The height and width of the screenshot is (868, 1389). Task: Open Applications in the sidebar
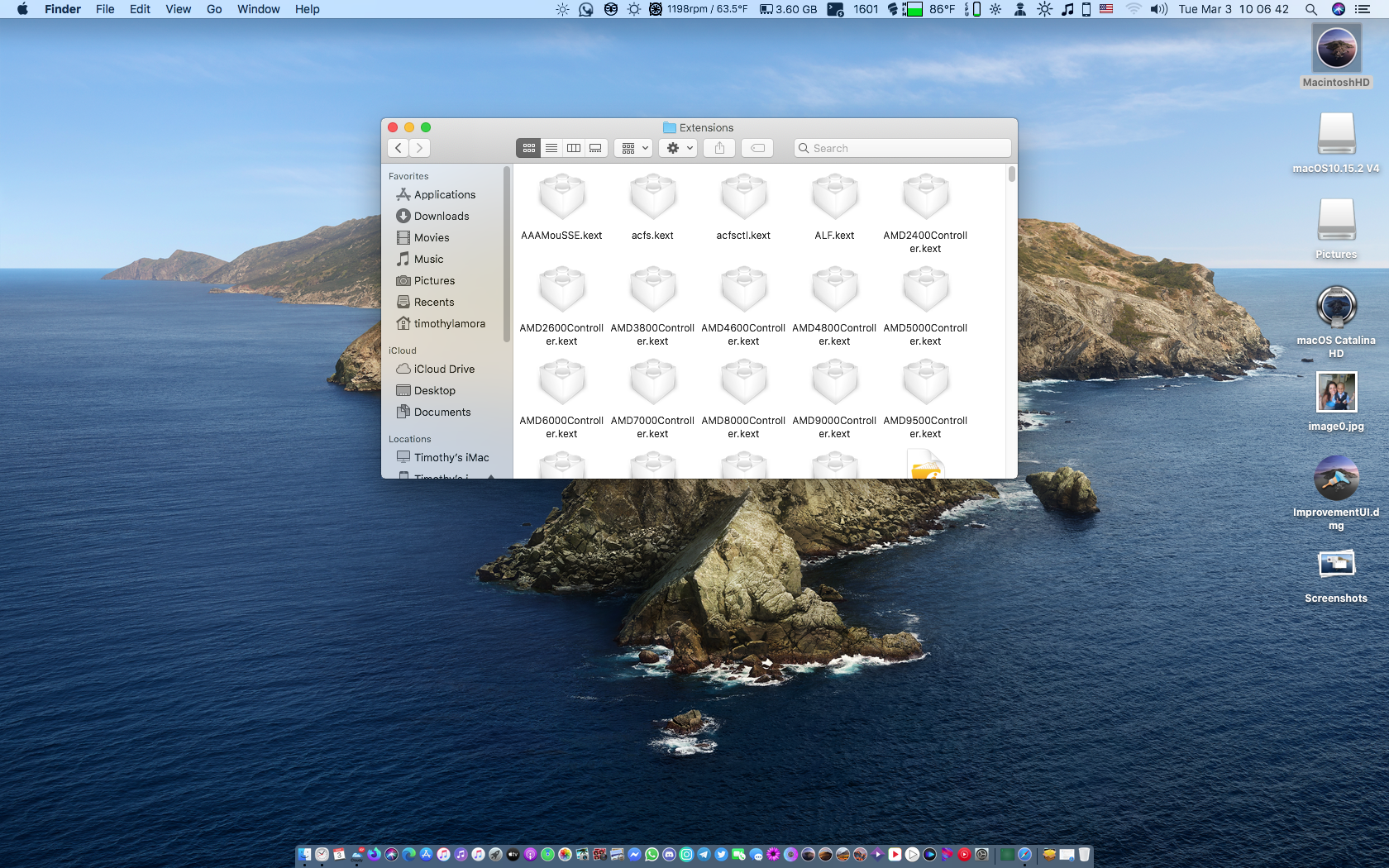pos(444,195)
